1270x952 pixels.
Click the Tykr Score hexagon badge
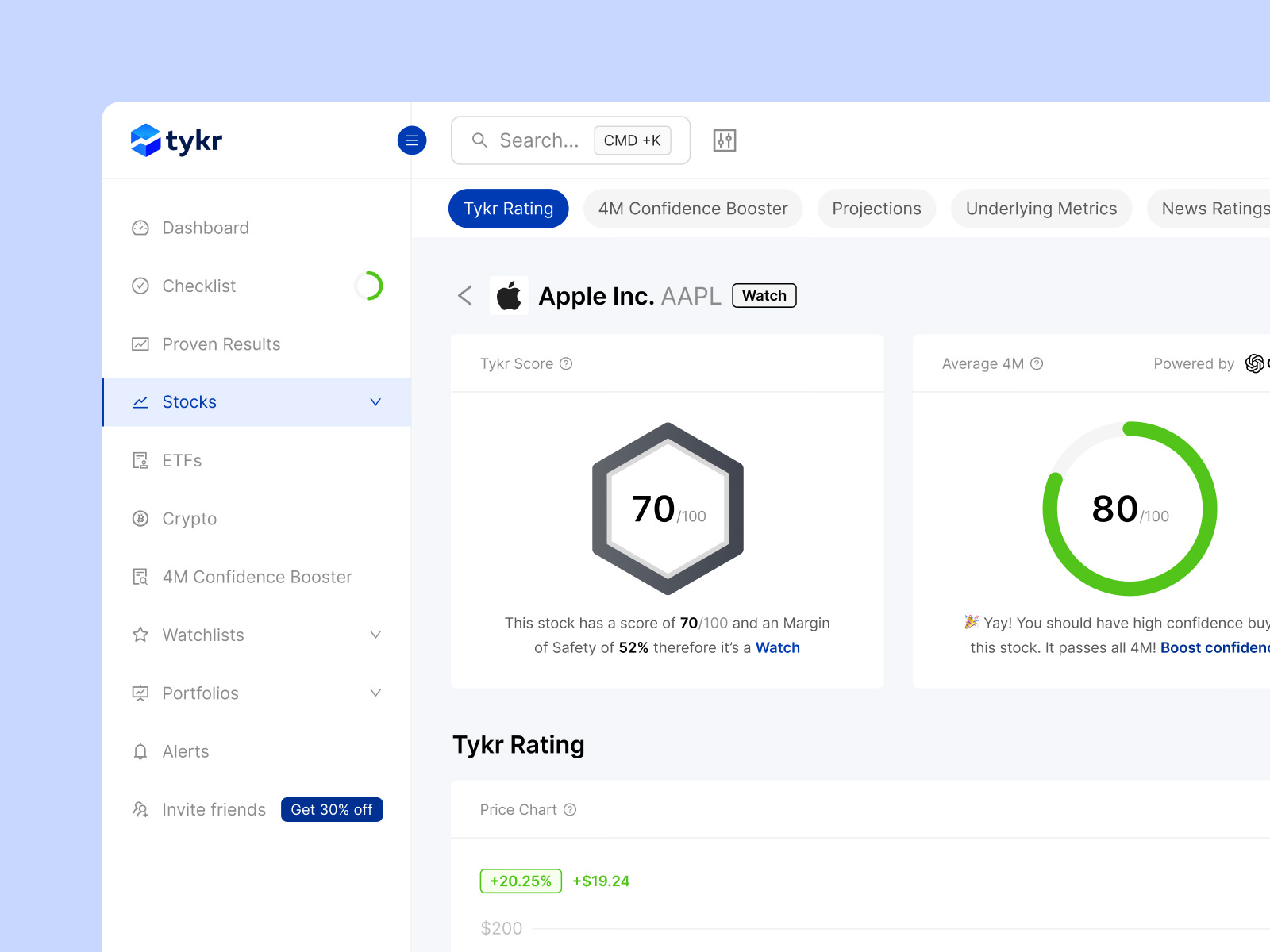(x=668, y=509)
